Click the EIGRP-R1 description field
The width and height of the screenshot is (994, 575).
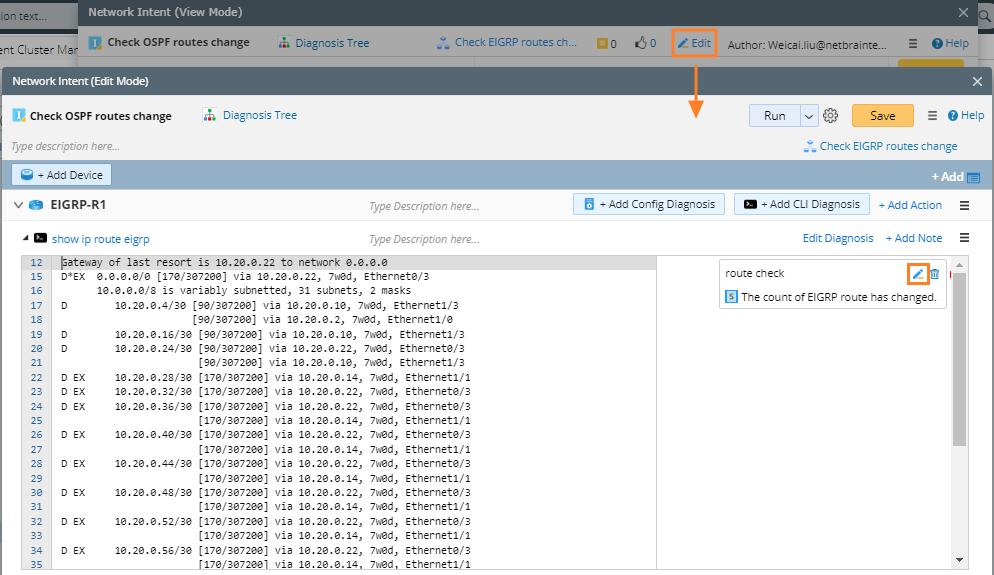tap(423, 206)
